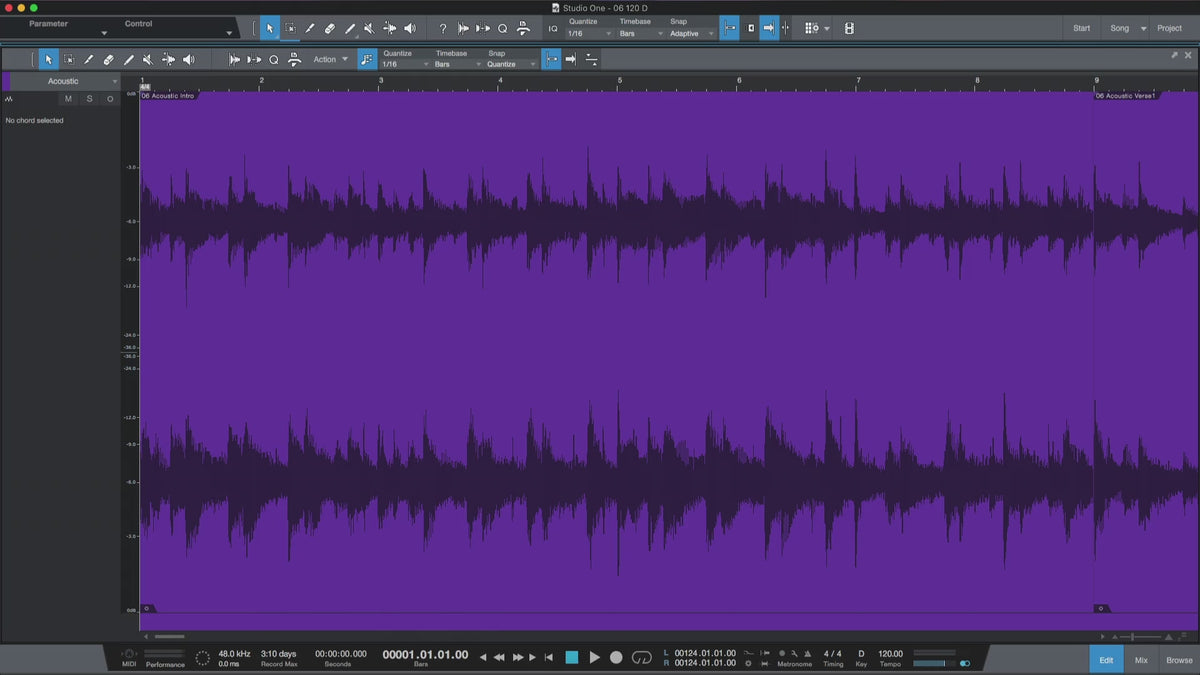This screenshot has width=1200, height=675.
Task: Select the Listen tool in the top toolbar
Action: click(x=409, y=29)
